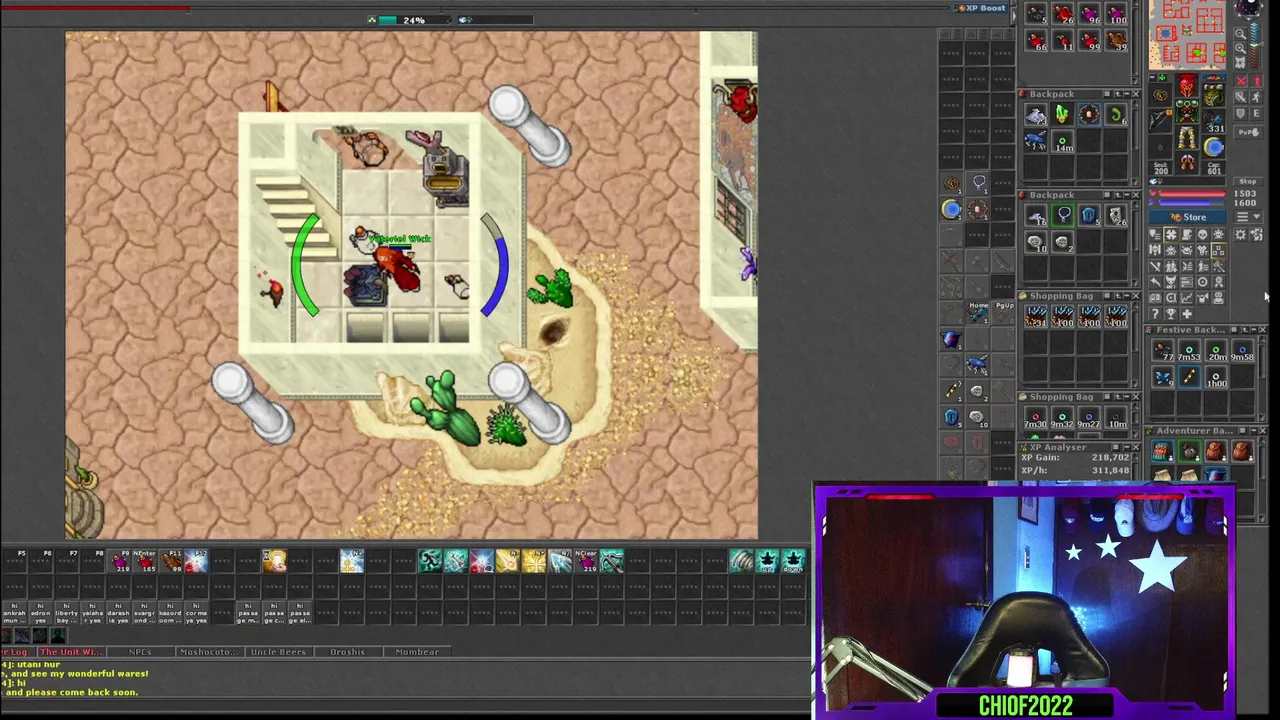Image resolution: width=1280 pixels, height=720 pixels.
Task: Click the 'hi edron yes' hotkey button
Action: tap(40, 613)
